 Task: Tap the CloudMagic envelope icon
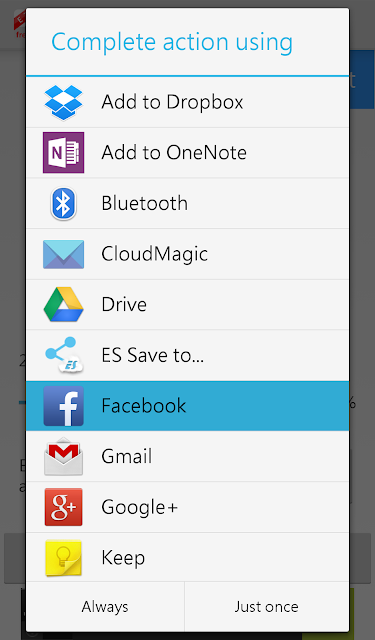[63, 254]
